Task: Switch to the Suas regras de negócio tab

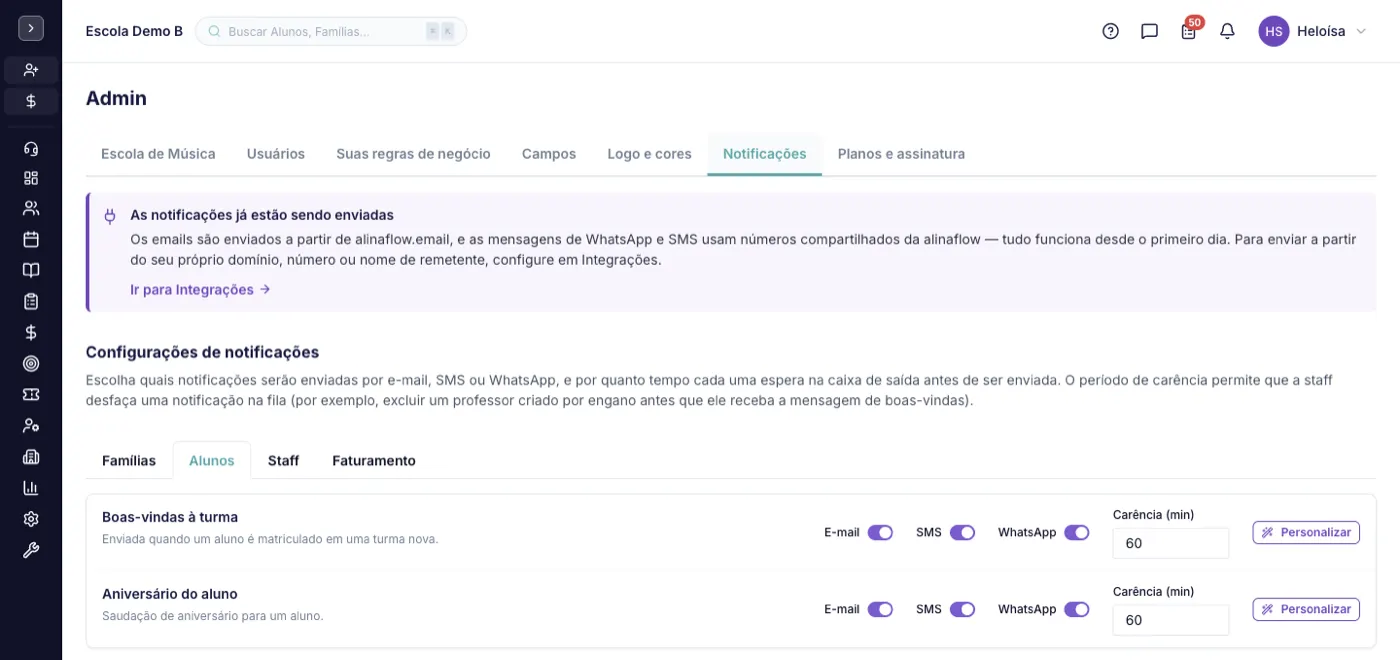Action: [x=413, y=154]
